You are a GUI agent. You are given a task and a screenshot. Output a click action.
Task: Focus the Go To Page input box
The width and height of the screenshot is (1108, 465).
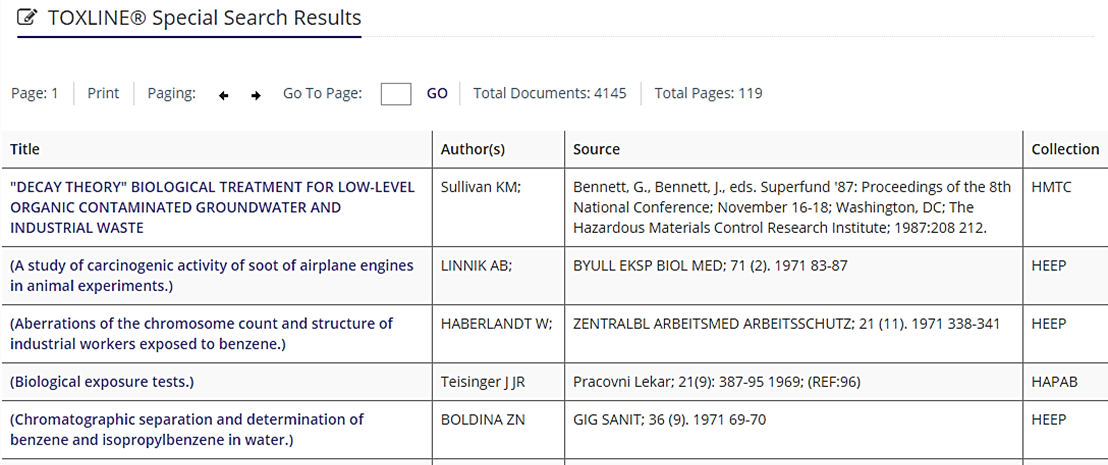pyautogui.click(x=396, y=93)
